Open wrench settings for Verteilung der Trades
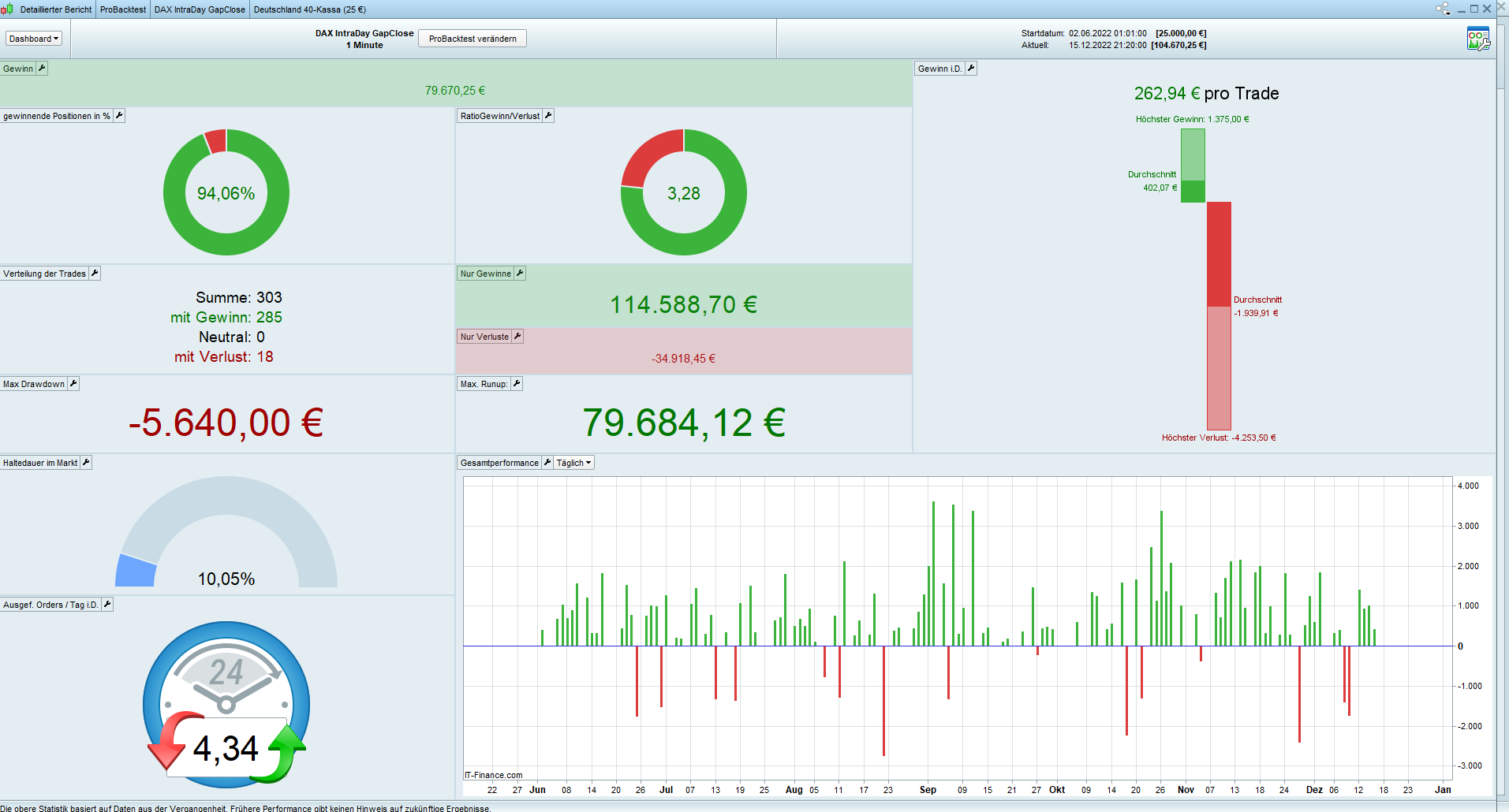This screenshot has height=812, width=1509. tap(95, 274)
